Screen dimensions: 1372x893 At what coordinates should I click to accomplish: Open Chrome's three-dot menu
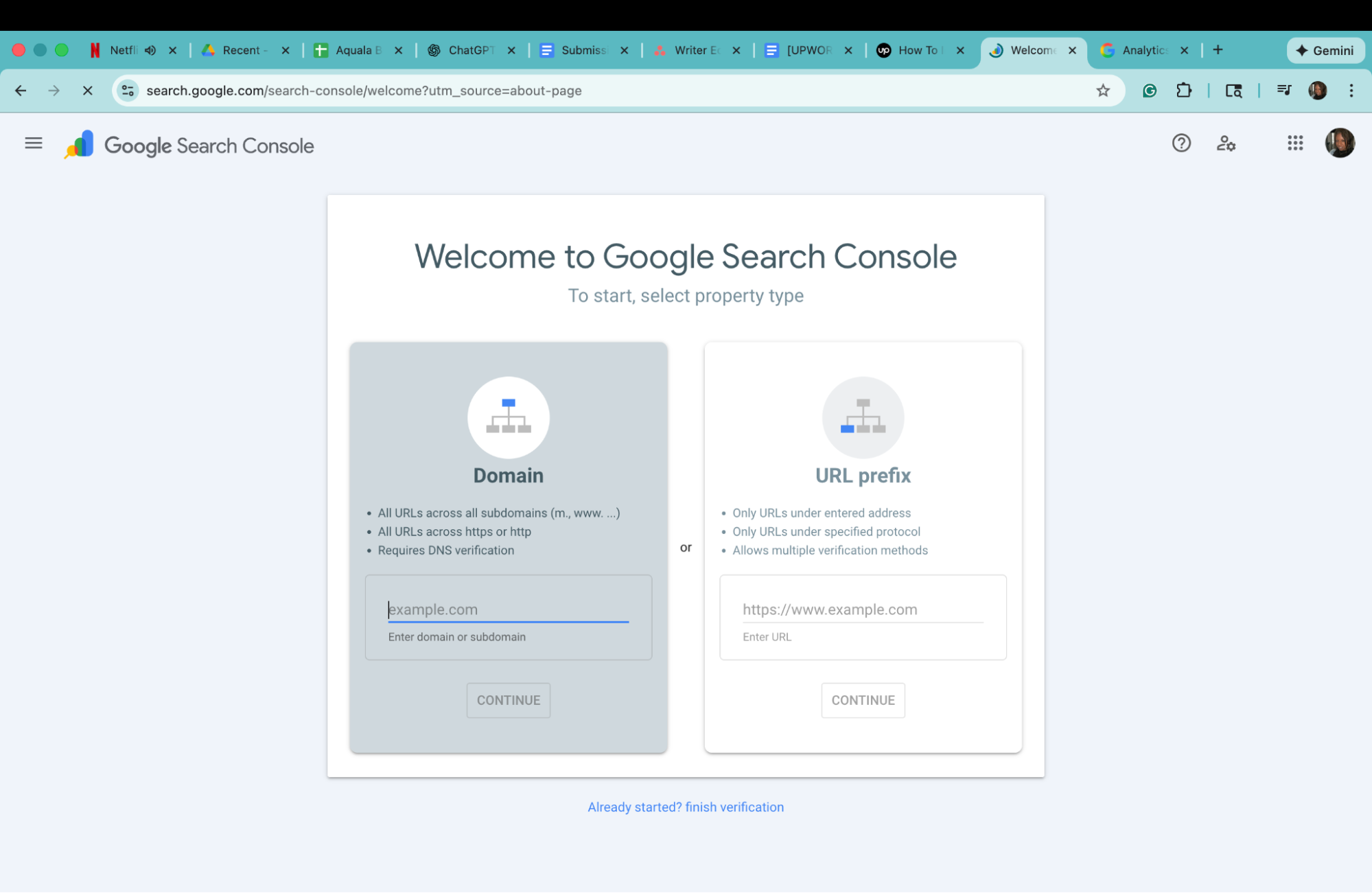point(1351,91)
